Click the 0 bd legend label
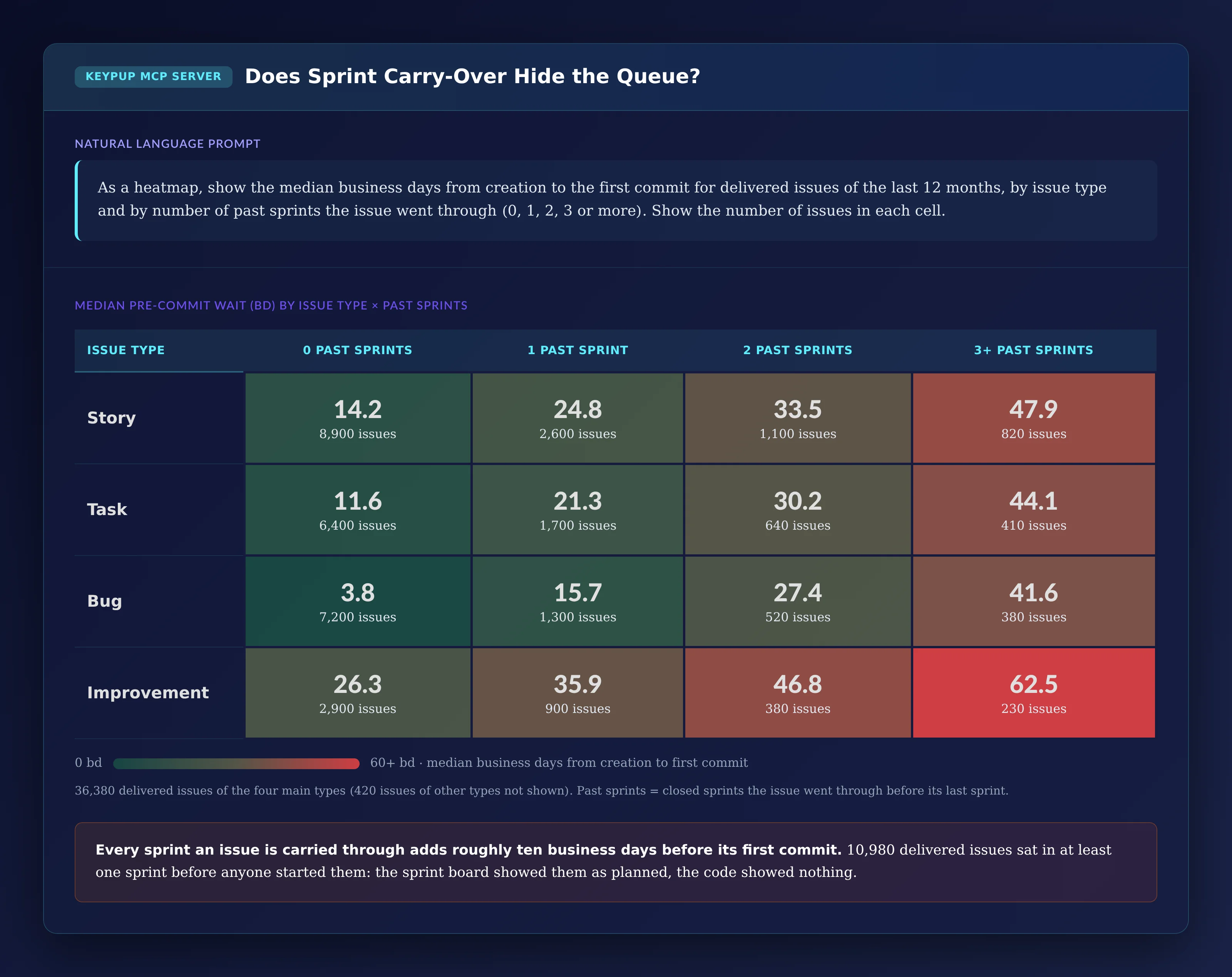Viewport: 1232px width, 977px height. tap(89, 763)
